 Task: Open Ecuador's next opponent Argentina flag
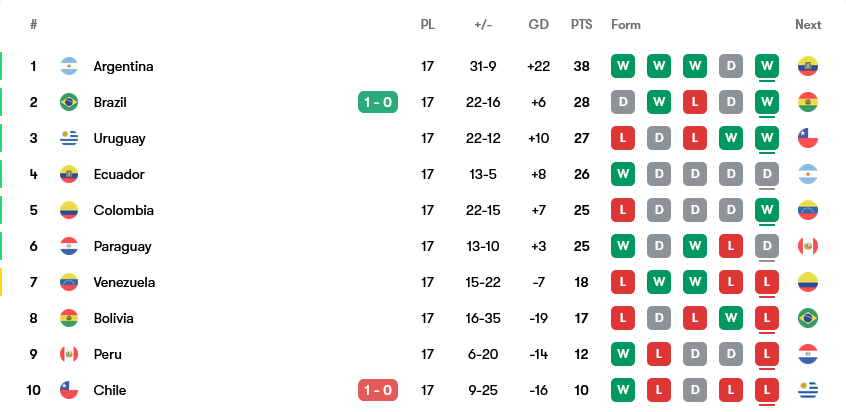(x=808, y=174)
